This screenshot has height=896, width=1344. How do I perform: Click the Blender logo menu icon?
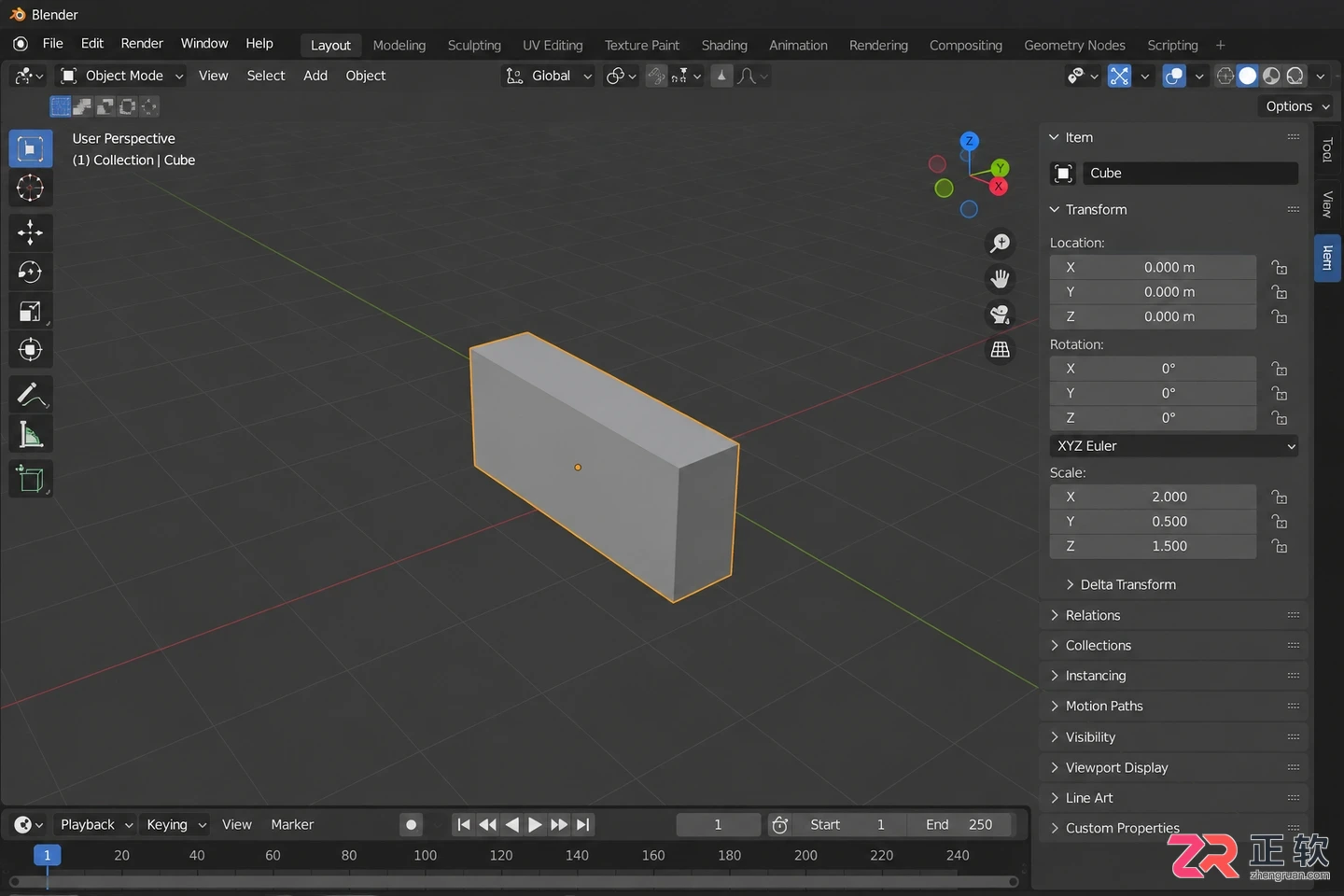click(21, 44)
